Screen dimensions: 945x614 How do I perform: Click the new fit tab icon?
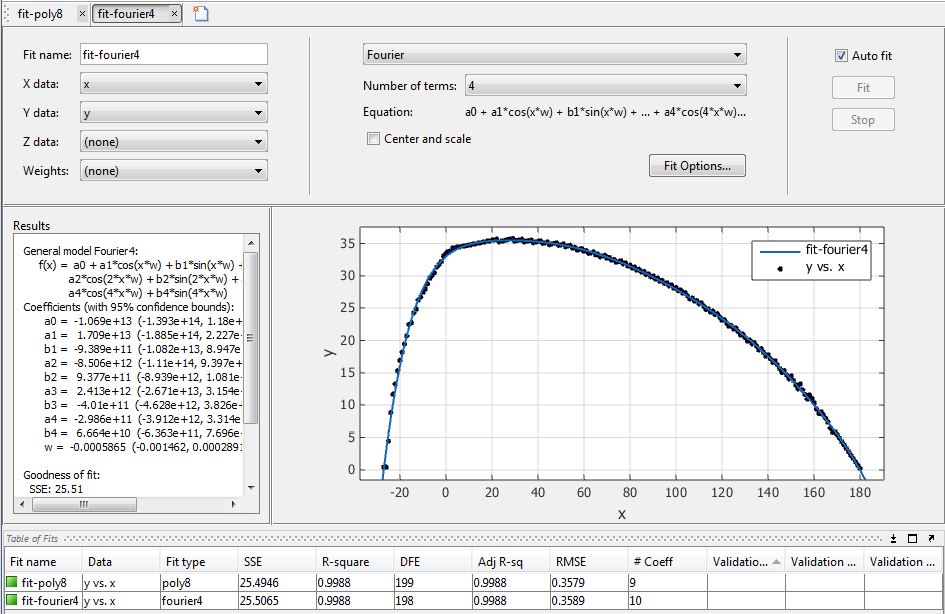[201, 13]
